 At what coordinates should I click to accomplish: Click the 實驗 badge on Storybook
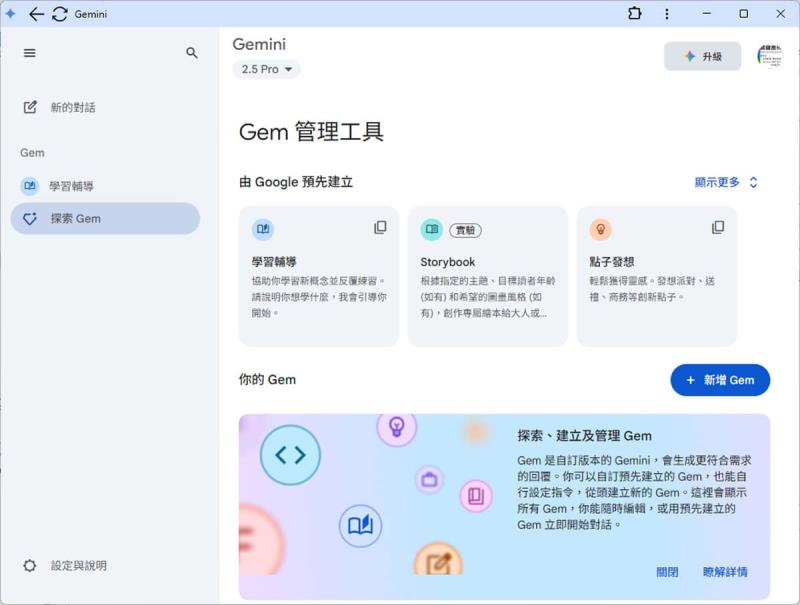point(465,231)
